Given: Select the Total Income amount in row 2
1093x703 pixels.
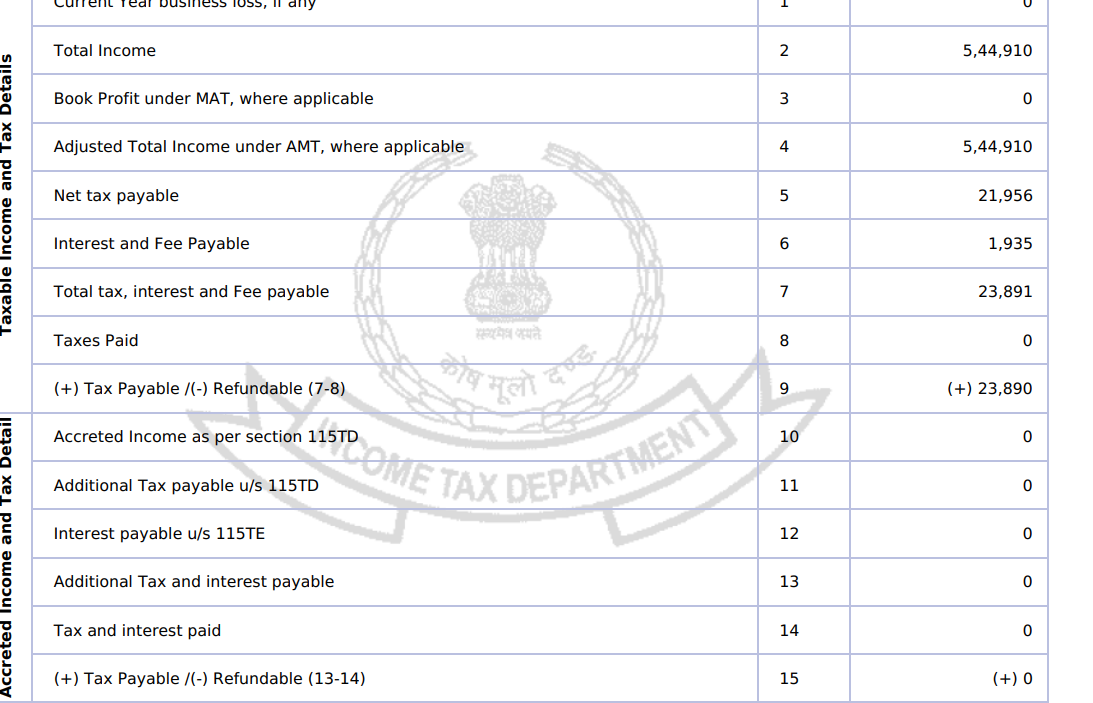Looking at the screenshot, I should coord(997,51).
